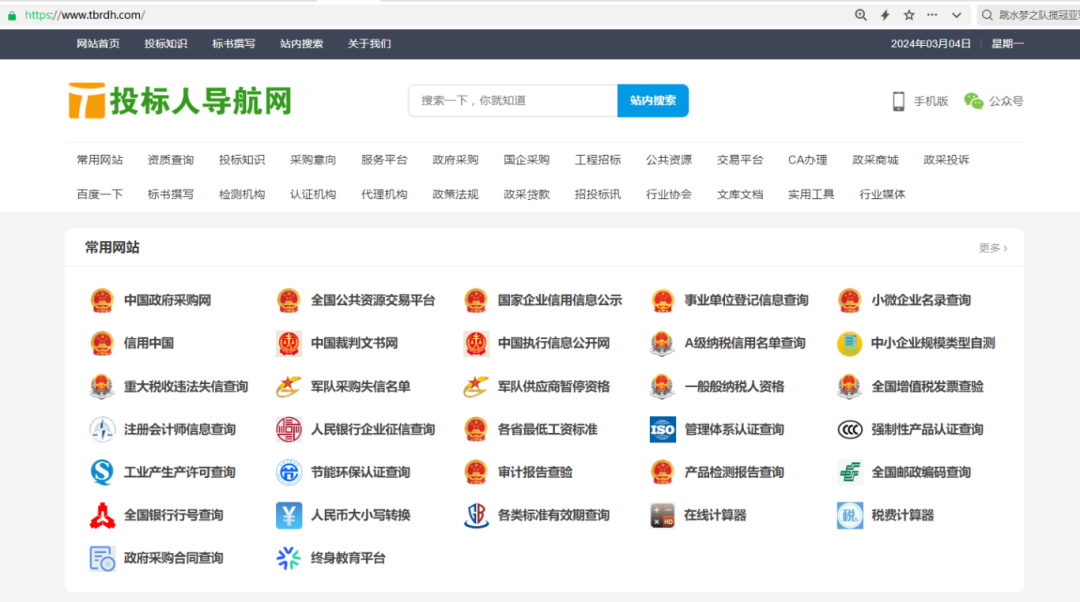This screenshot has height=602, width=1080.
Task: Click the 军队采购失信名单 star icon
Action: 289,386
